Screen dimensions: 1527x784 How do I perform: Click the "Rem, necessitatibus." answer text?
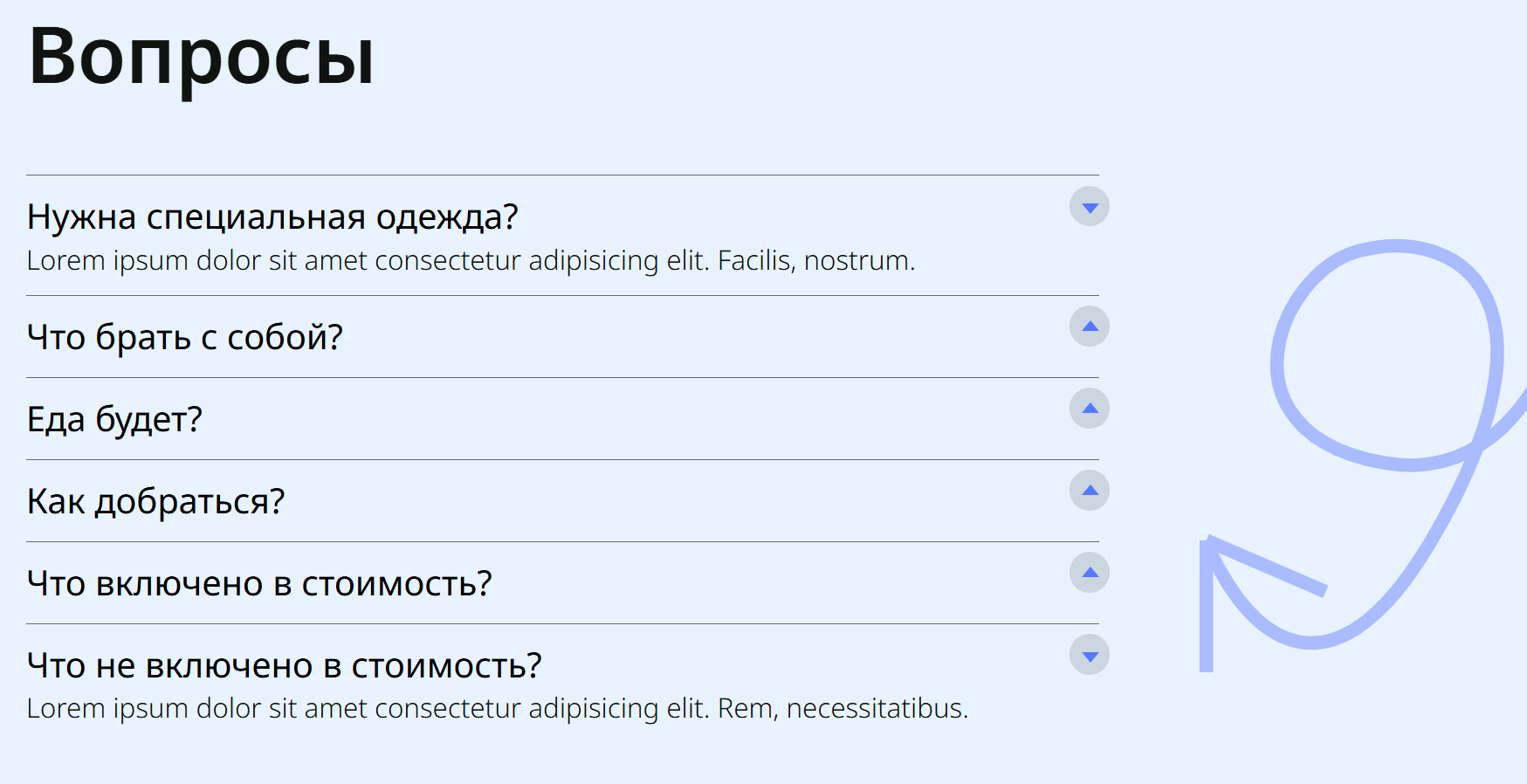click(x=843, y=709)
